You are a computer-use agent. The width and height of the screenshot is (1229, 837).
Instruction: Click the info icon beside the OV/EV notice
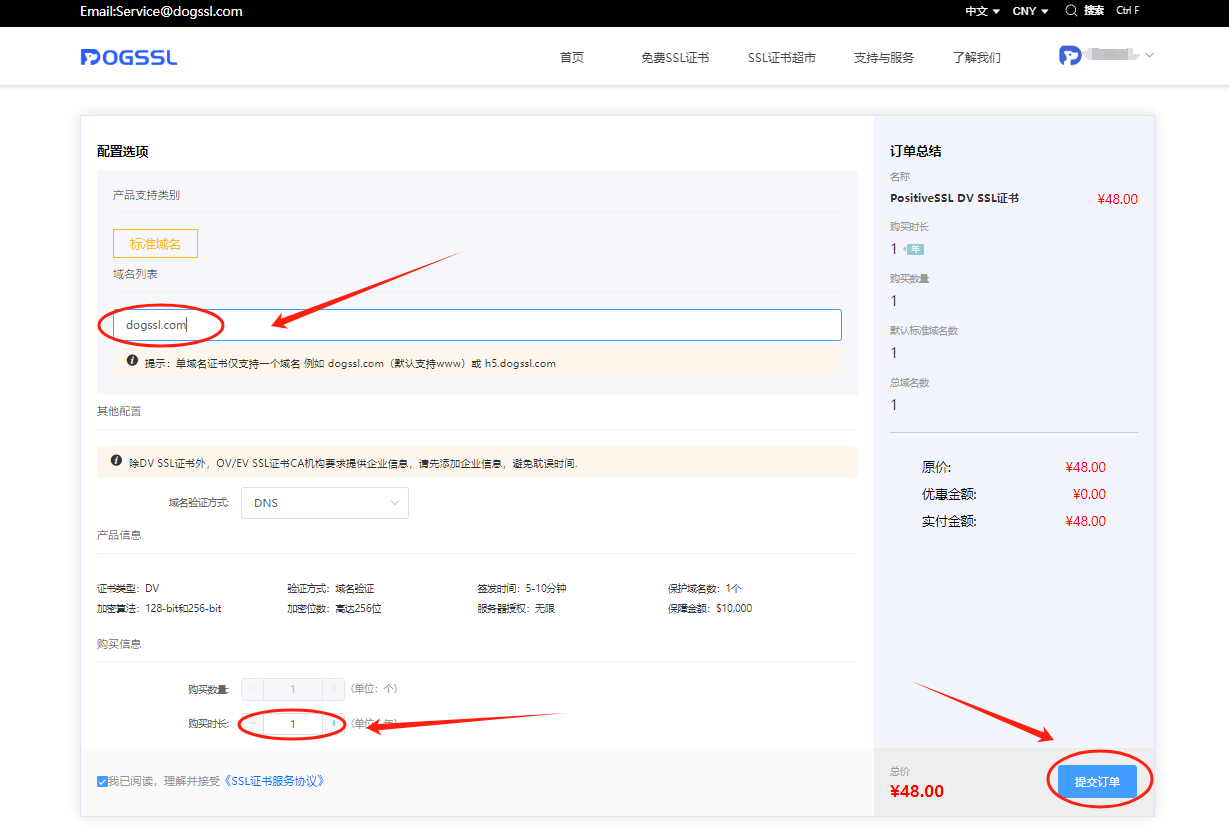point(116,461)
